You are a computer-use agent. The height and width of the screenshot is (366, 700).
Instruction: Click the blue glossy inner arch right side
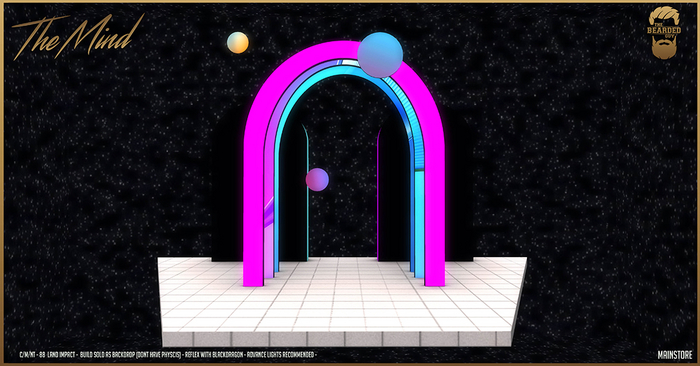click(417, 179)
